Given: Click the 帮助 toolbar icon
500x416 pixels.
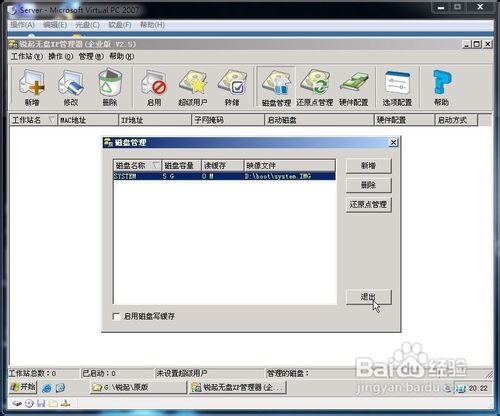Looking at the screenshot, I should [441, 87].
